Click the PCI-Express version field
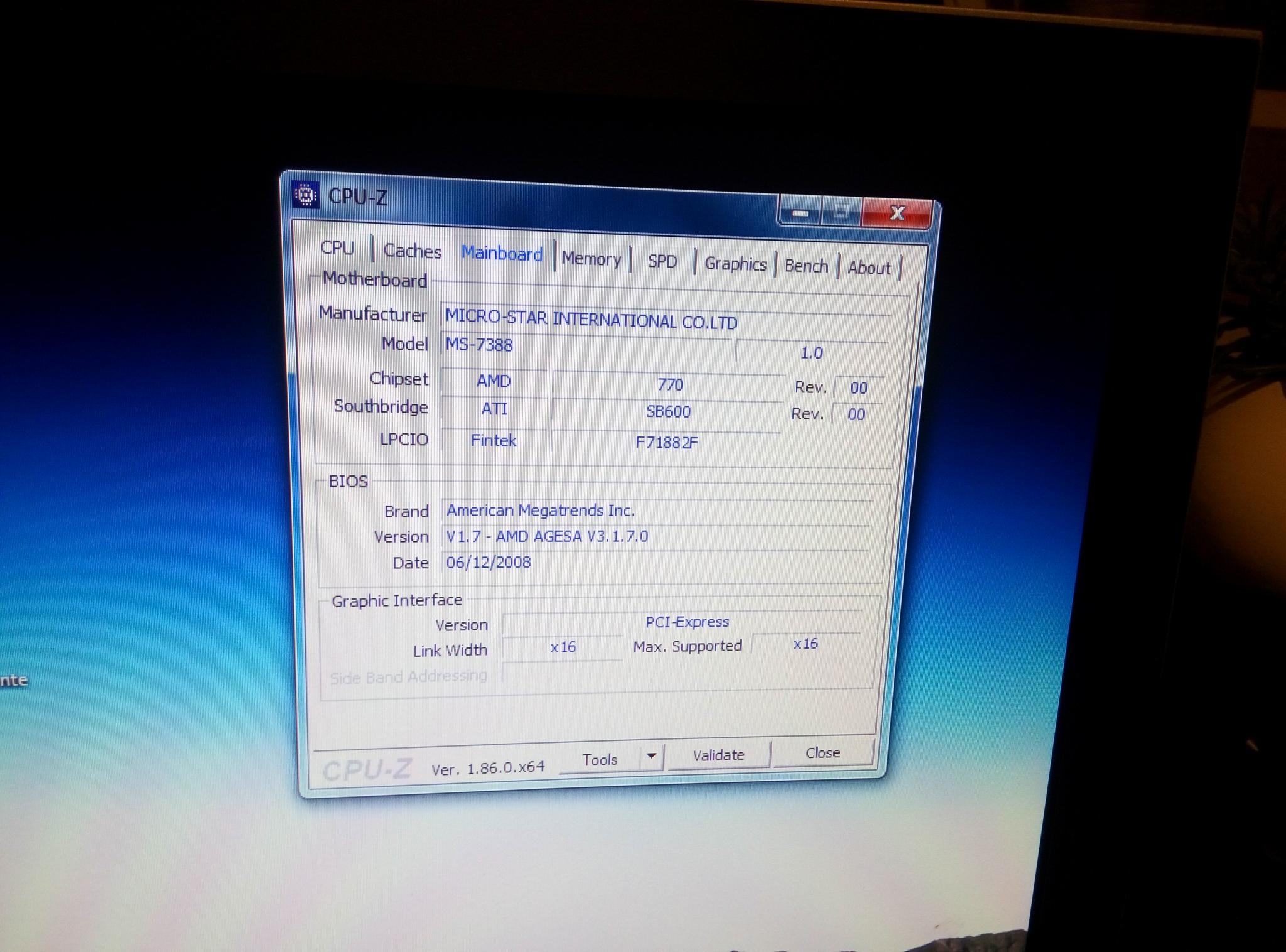The width and height of the screenshot is (1286, 952). coord(682,622)
